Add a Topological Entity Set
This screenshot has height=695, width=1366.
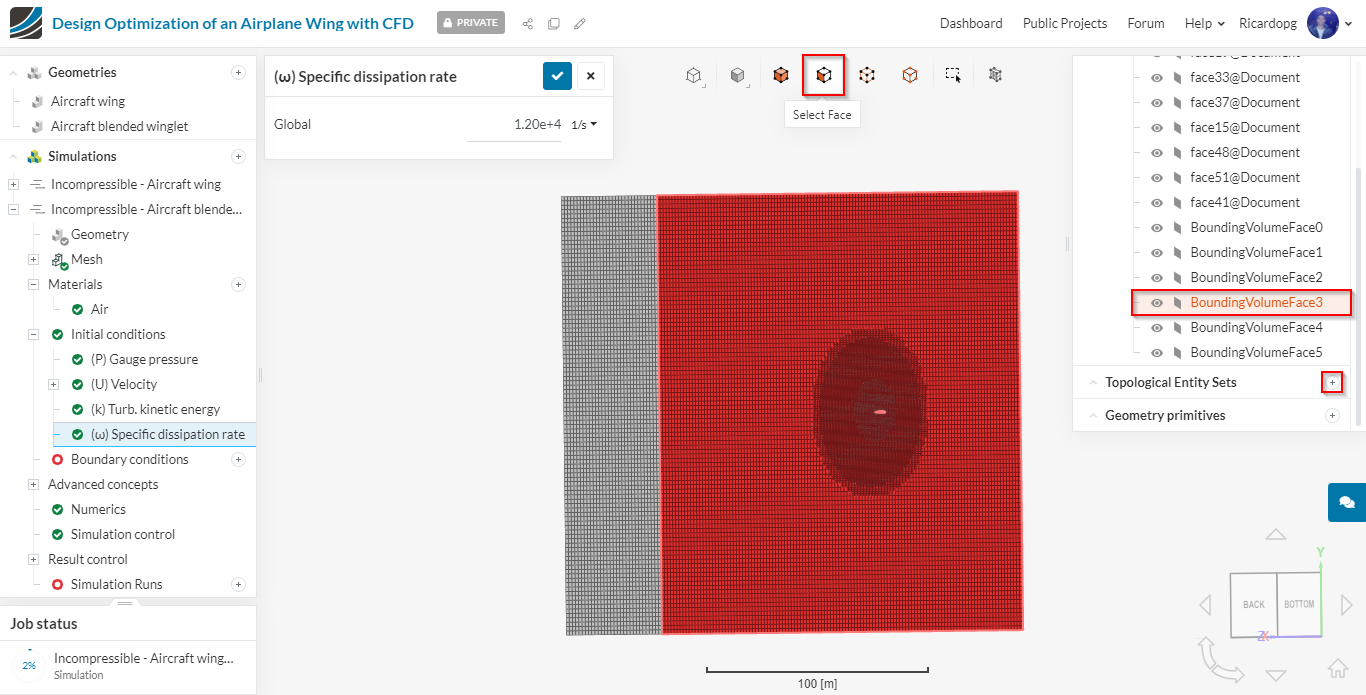pos(1332,382)
